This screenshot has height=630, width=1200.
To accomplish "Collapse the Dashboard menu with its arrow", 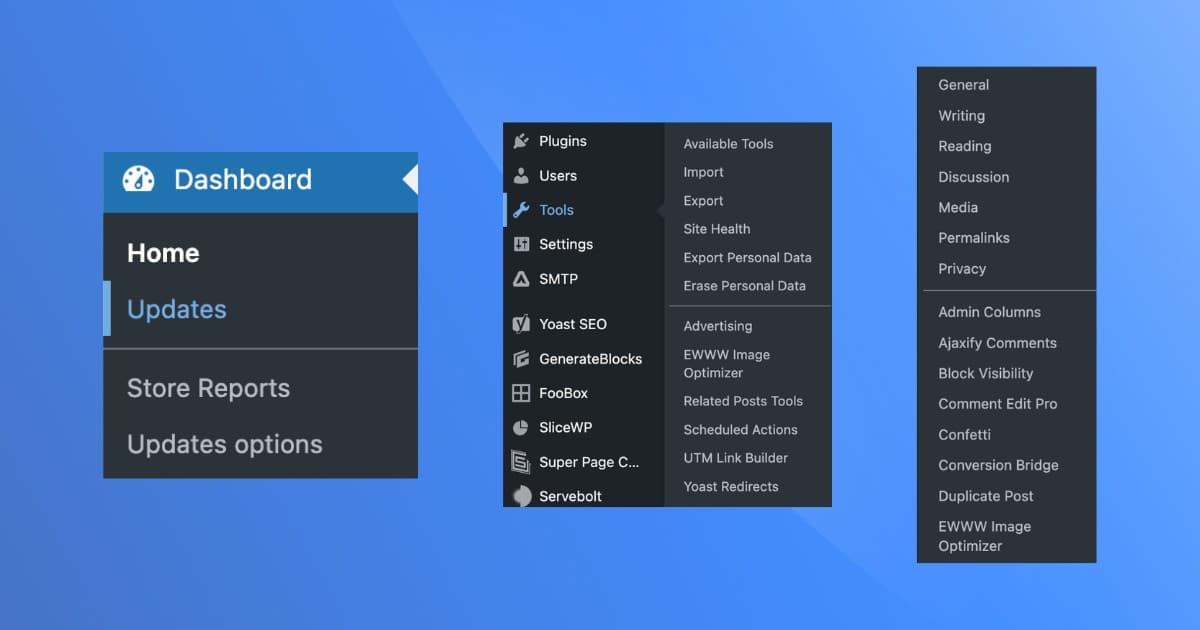I will pos(410,180).
